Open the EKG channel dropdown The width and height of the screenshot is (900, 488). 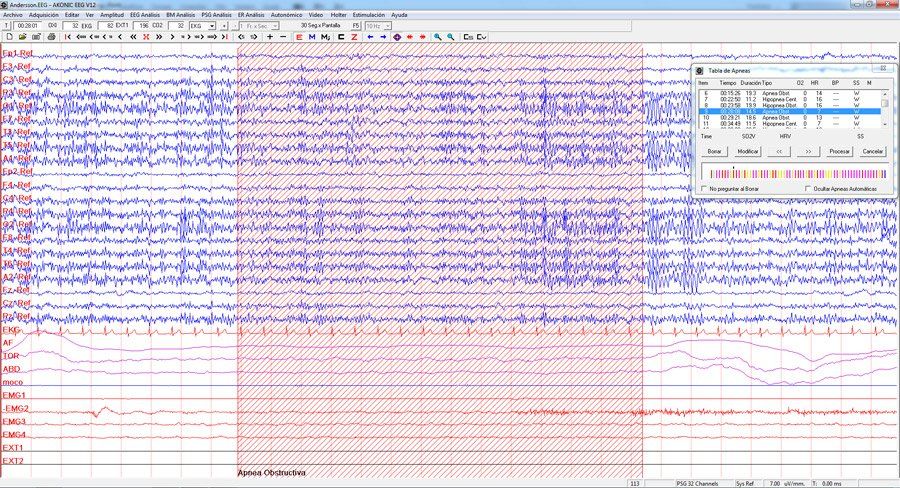pos(202,26)
